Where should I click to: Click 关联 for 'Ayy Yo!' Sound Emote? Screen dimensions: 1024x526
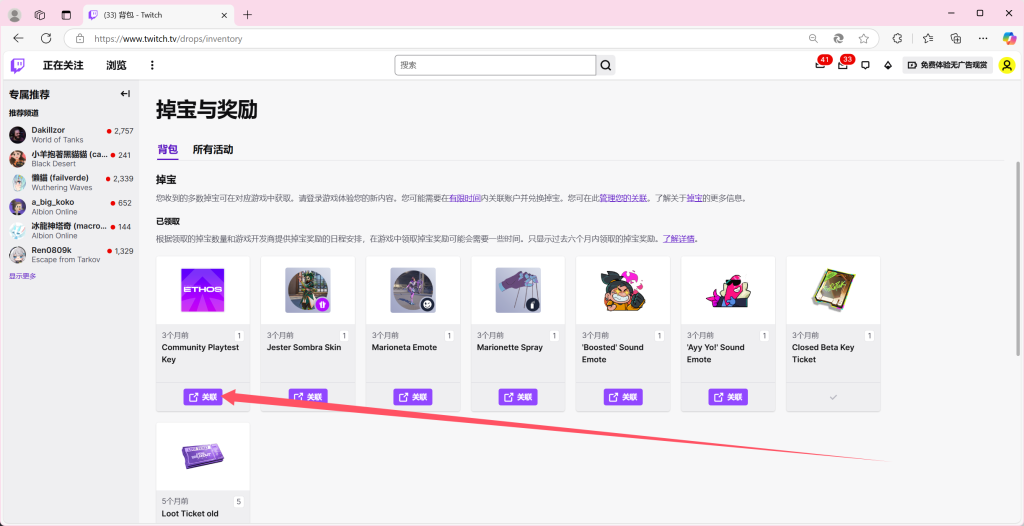point(728,397)
